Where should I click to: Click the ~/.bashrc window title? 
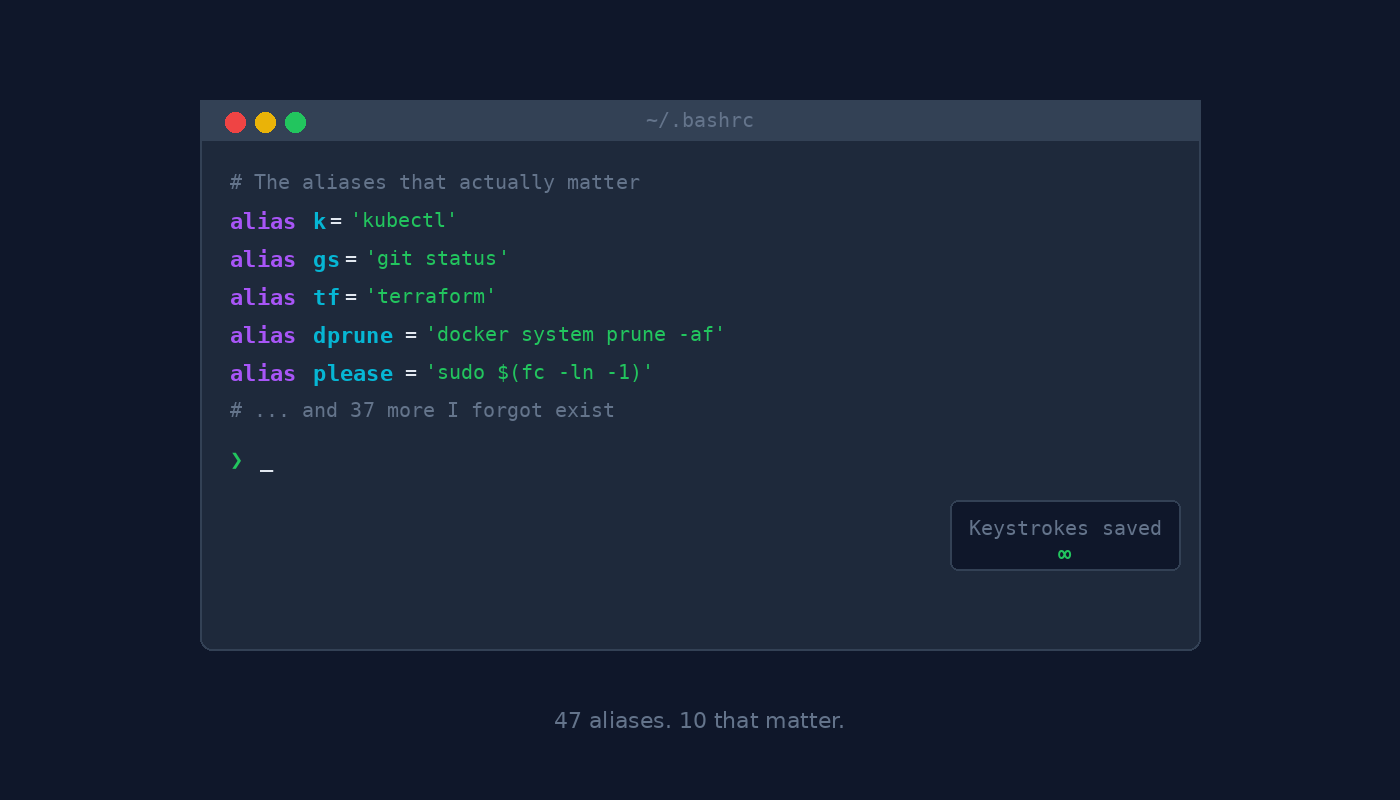(700, 121)
